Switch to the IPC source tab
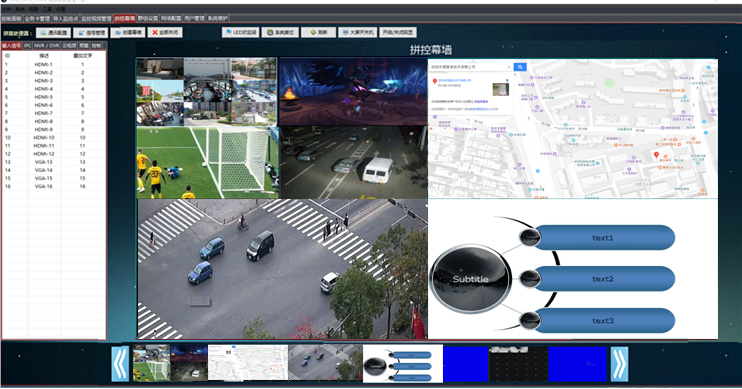 point(27,45)
